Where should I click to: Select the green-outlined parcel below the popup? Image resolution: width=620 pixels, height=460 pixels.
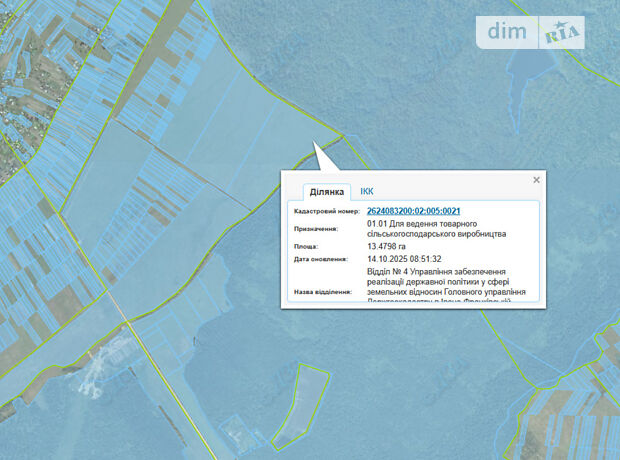click(302, 405)
